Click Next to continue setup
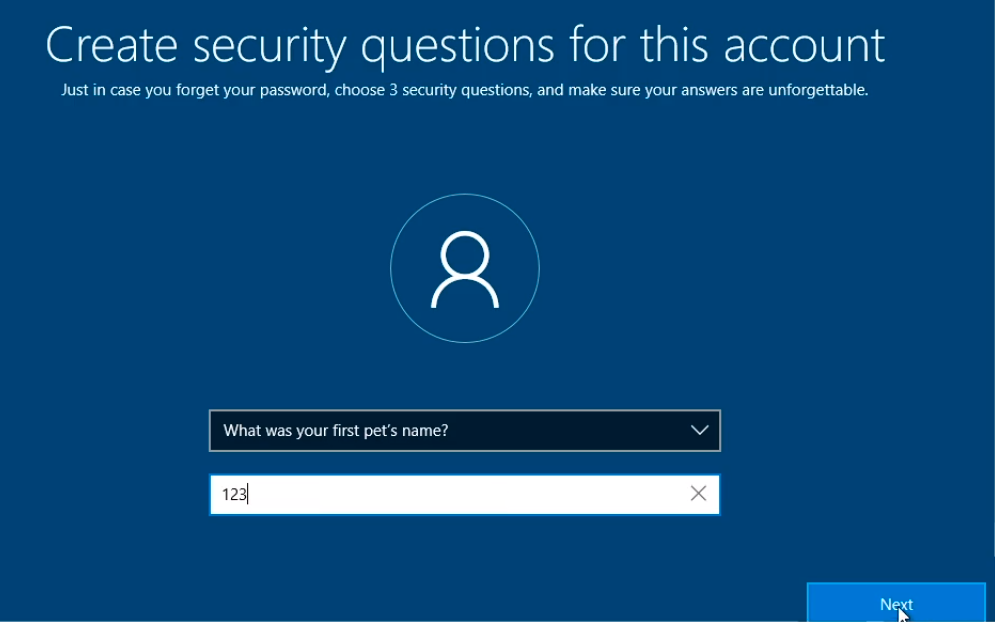Image resolution: width=995 pixels, height=622 pixels. click(x=896, y=602)
